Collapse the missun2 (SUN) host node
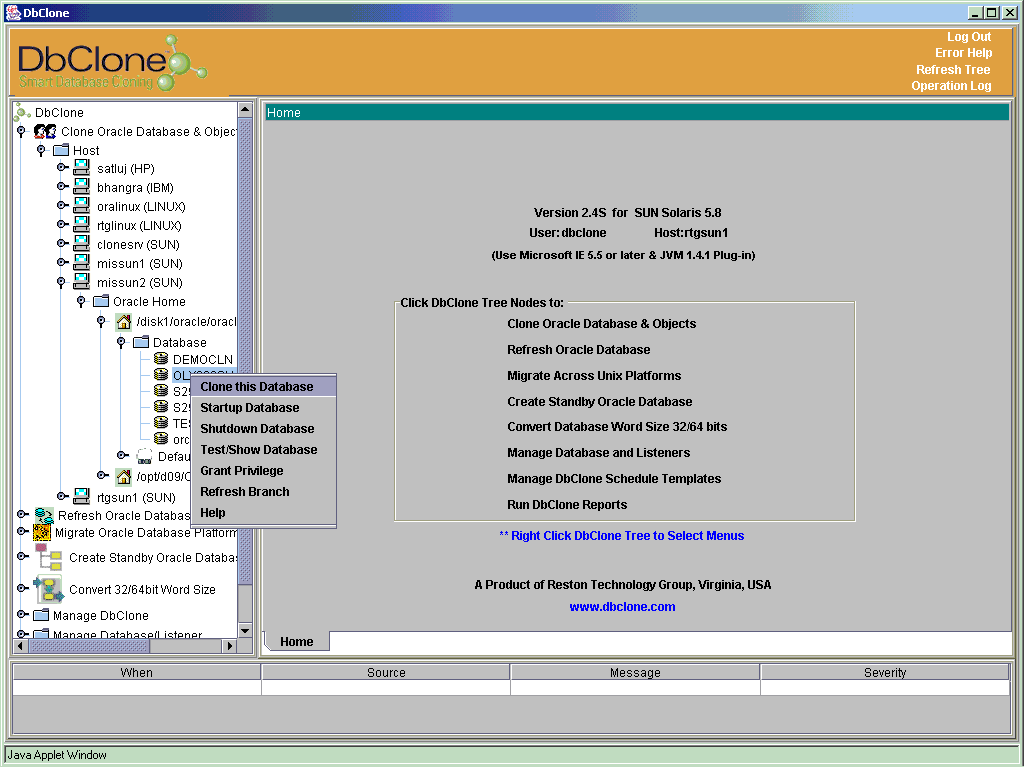The image size is (1024, 768). pyautogui.click(x=61, y=282)
